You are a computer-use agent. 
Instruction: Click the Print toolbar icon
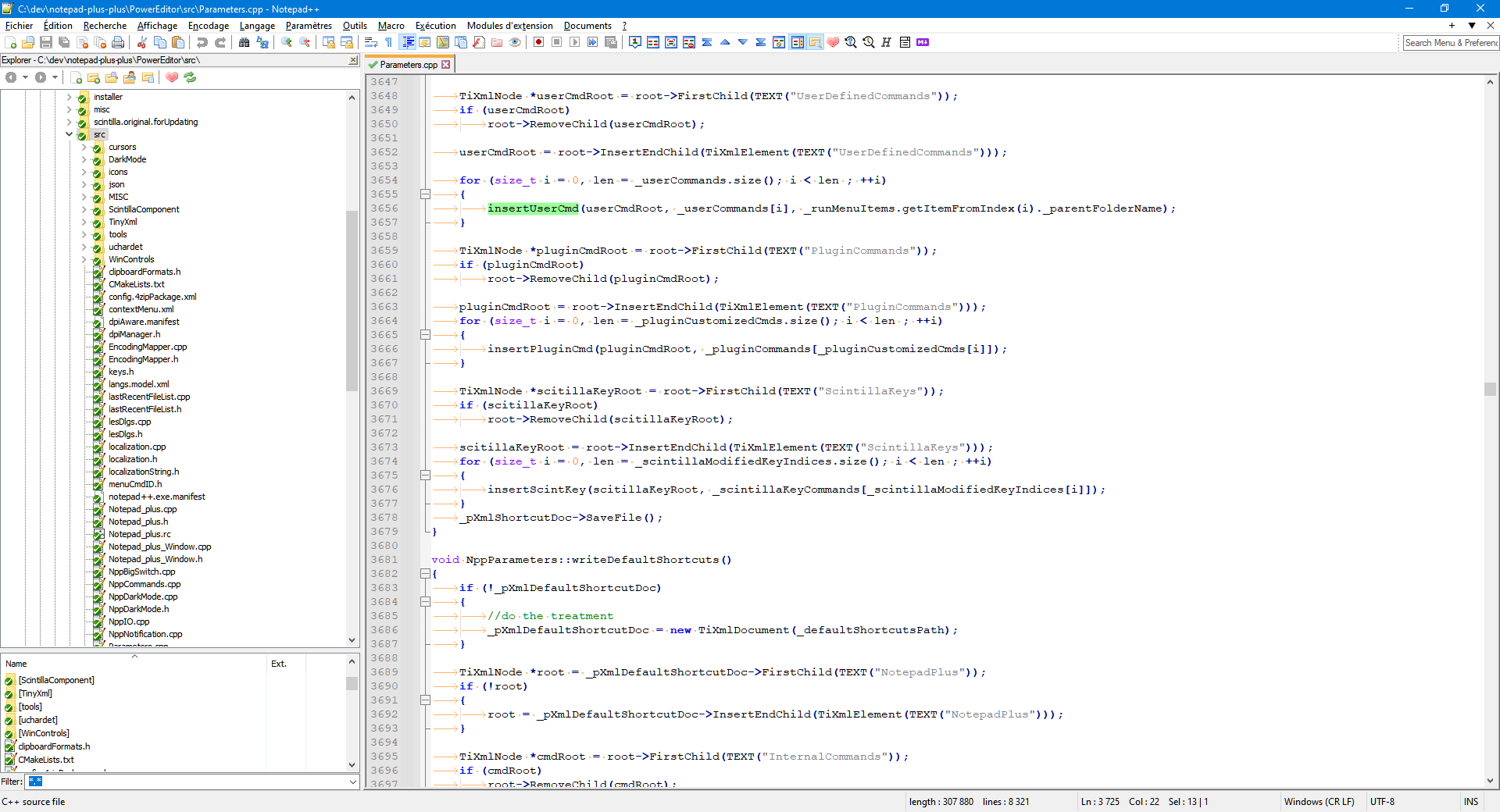[118, 42]
